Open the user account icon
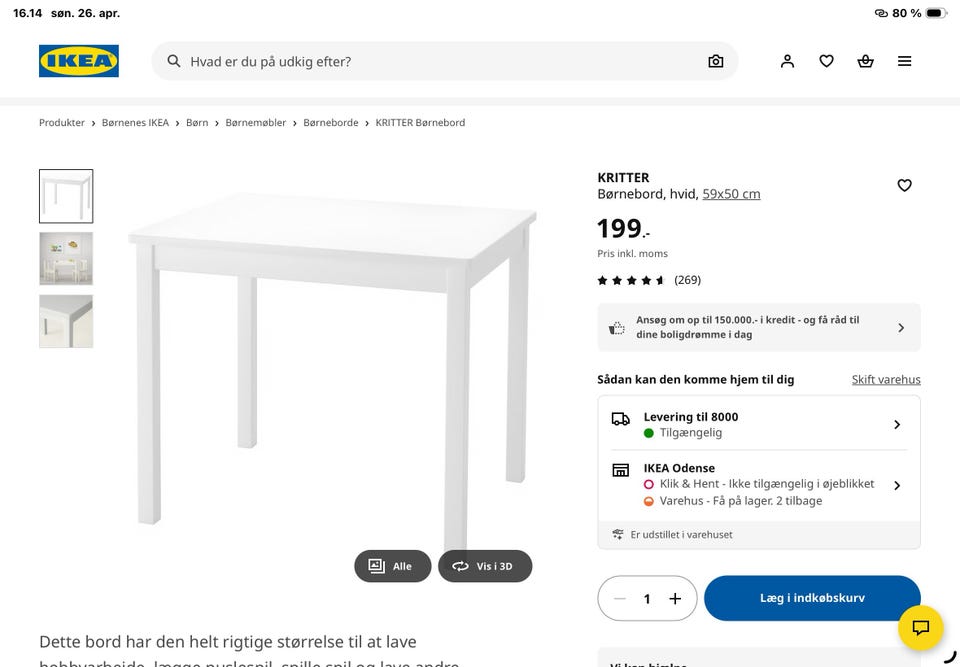This screenshot has width=960, height=667. (x=787, y=61)
